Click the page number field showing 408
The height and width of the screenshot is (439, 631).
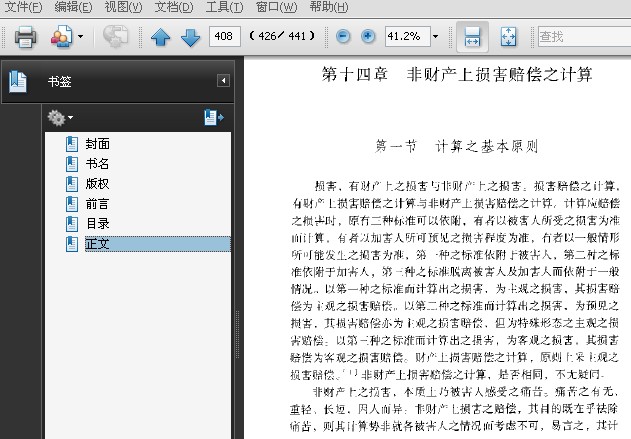225,37
